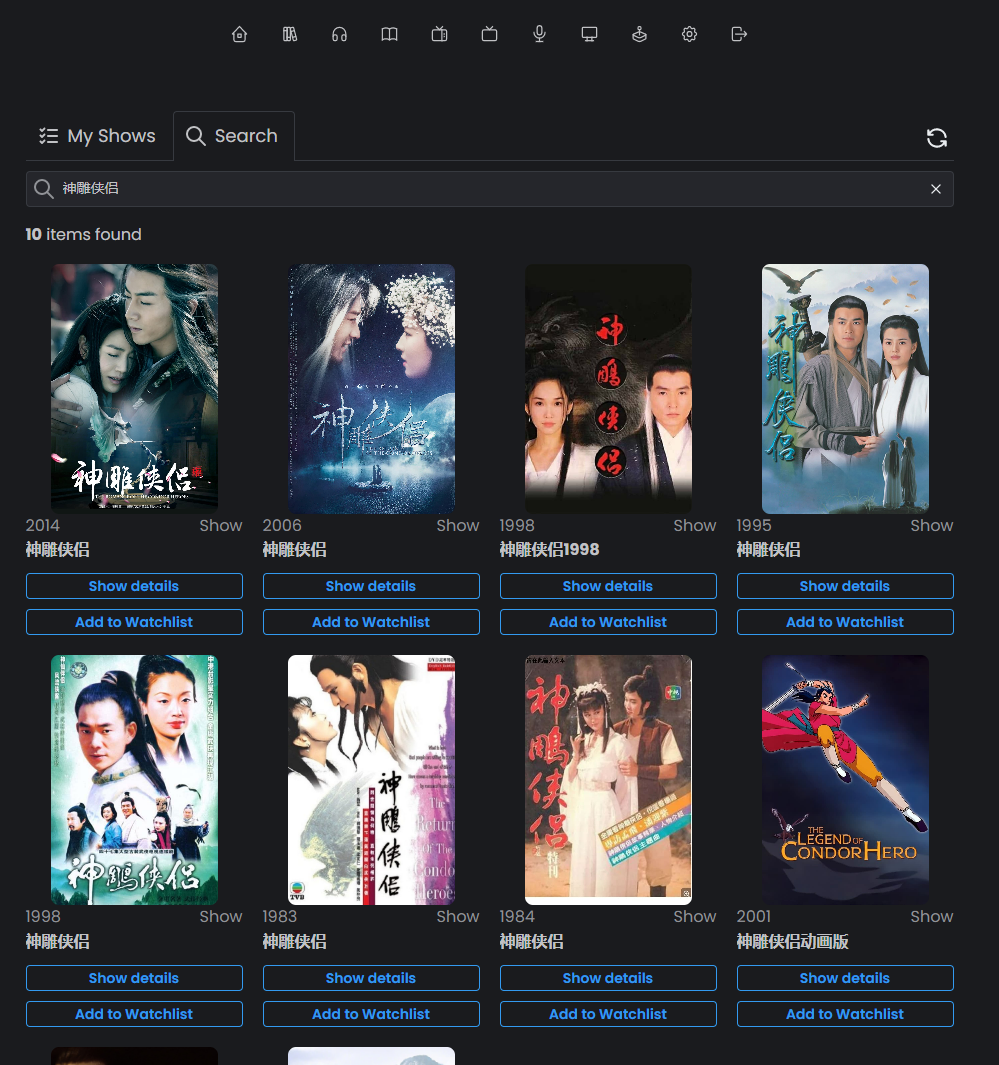Clear the search field with X

point(936,189)
